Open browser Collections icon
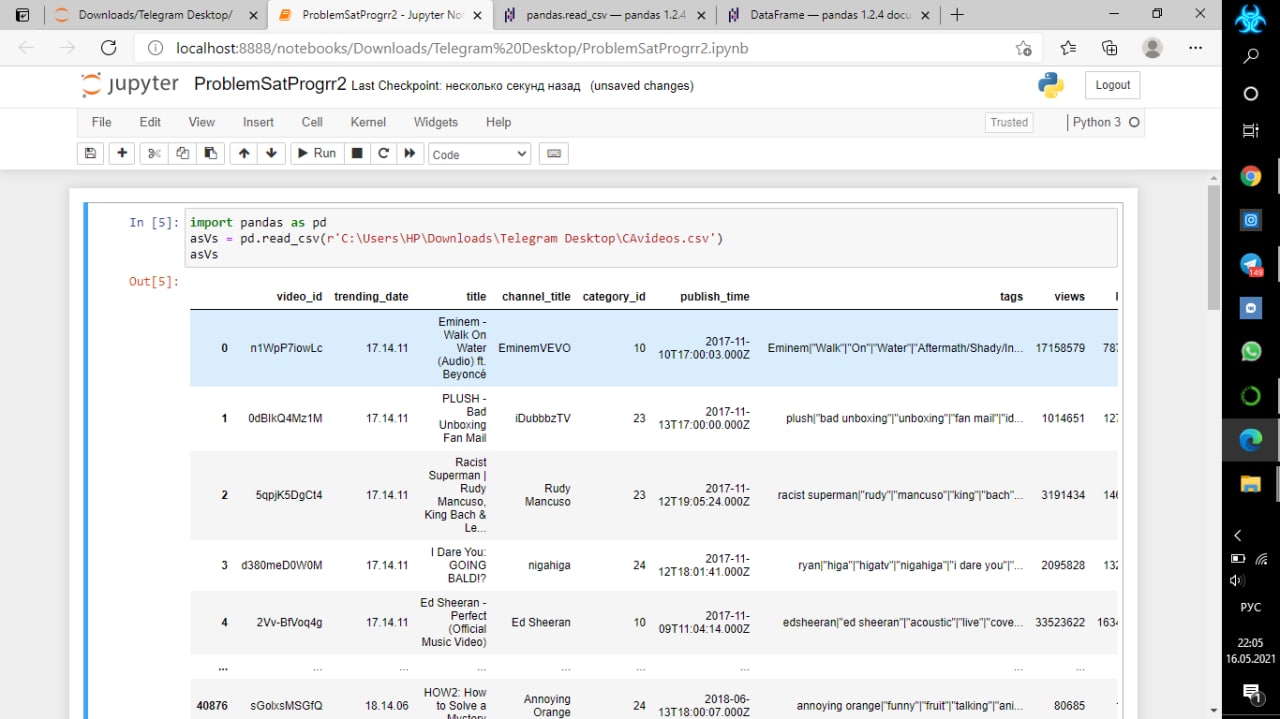The height and width of the screenshot is (719, 1280). coord(1110,48)
